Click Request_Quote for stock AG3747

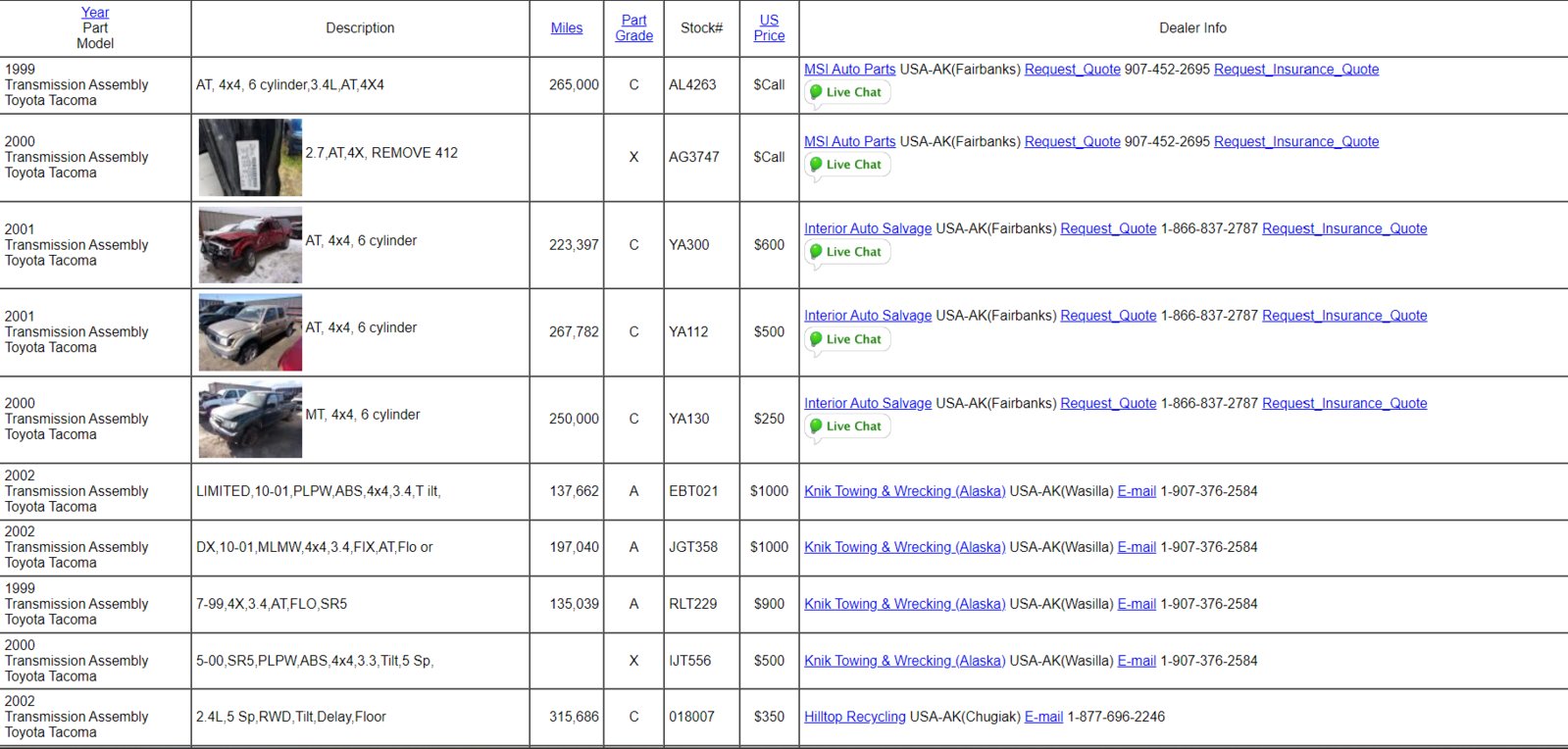coord(1072,142)
